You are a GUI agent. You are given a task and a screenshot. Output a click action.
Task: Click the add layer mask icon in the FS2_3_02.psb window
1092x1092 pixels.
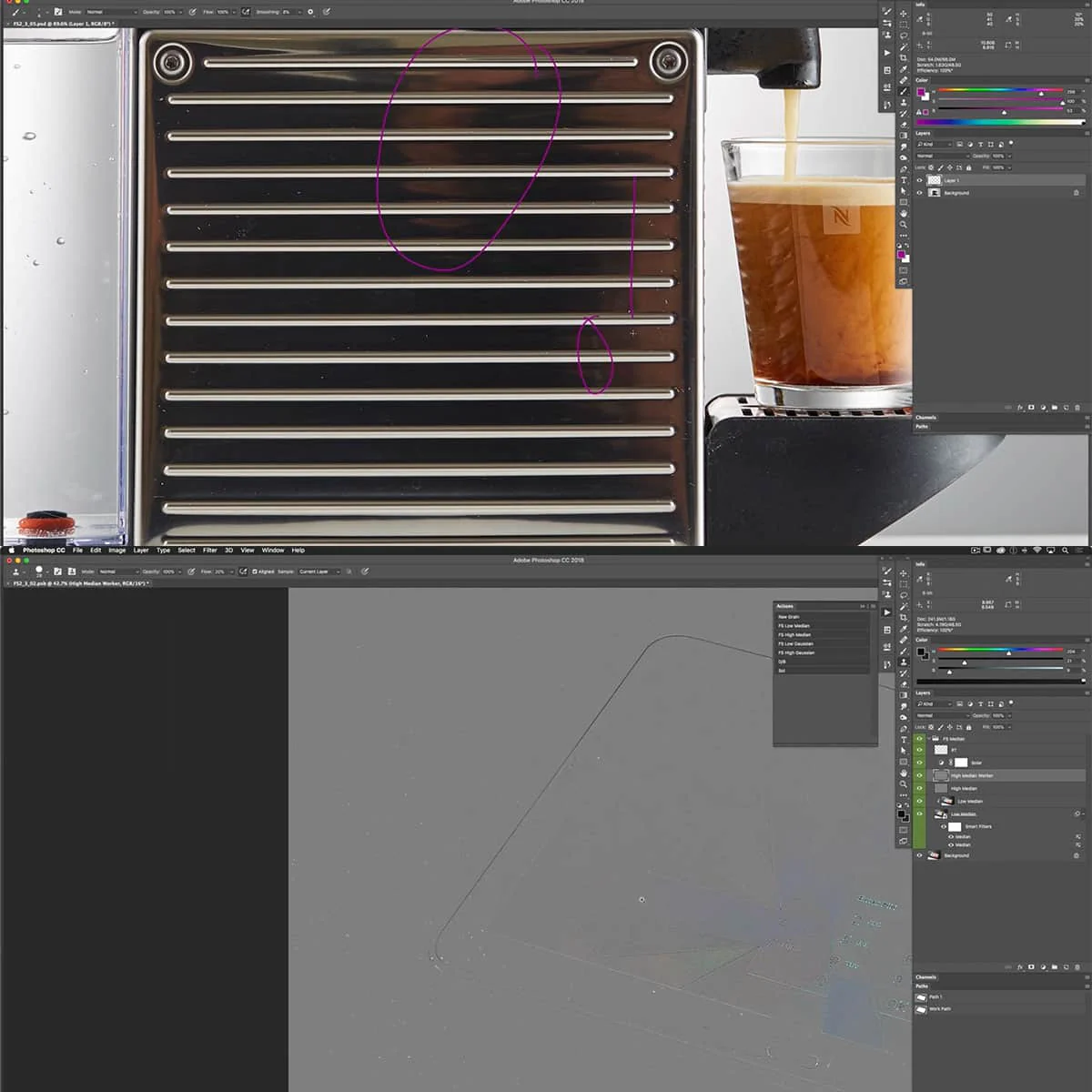pos(1031,967)
